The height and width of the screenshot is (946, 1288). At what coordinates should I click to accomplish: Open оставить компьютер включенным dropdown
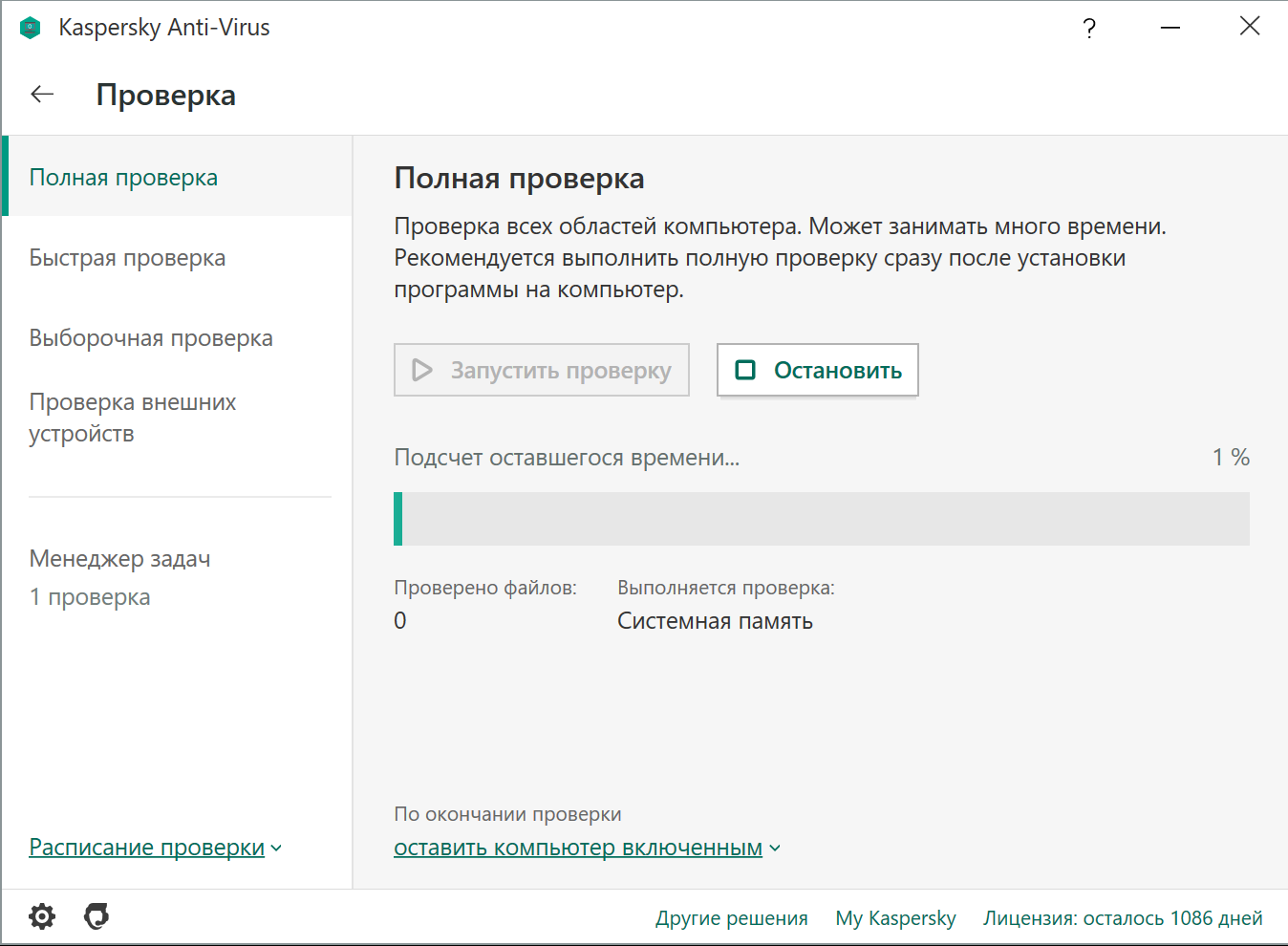(x=587, y=848)
